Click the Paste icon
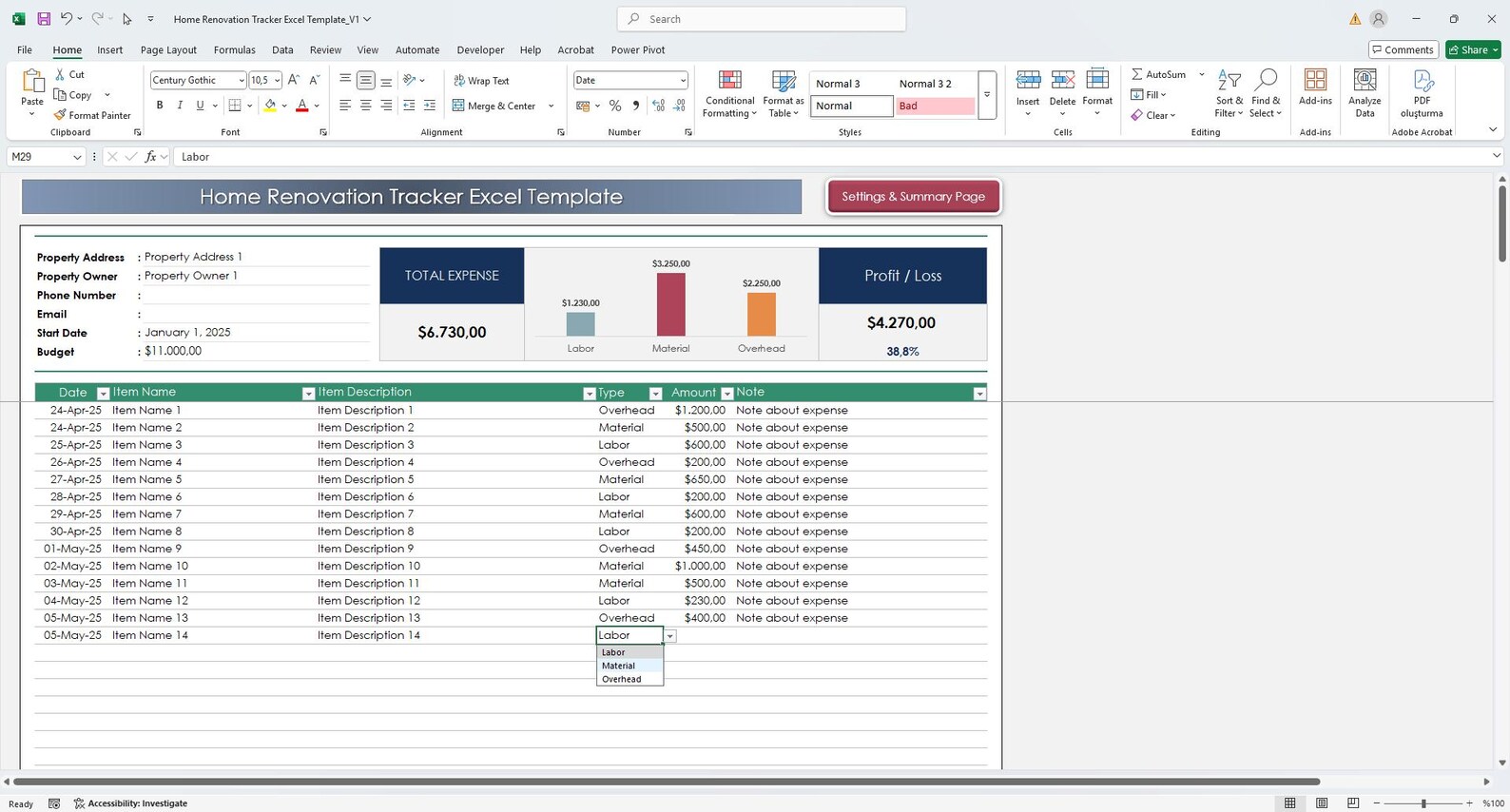Image resolution: width=1510 pixels, height=812 pixels. click(x=32, y=83)
